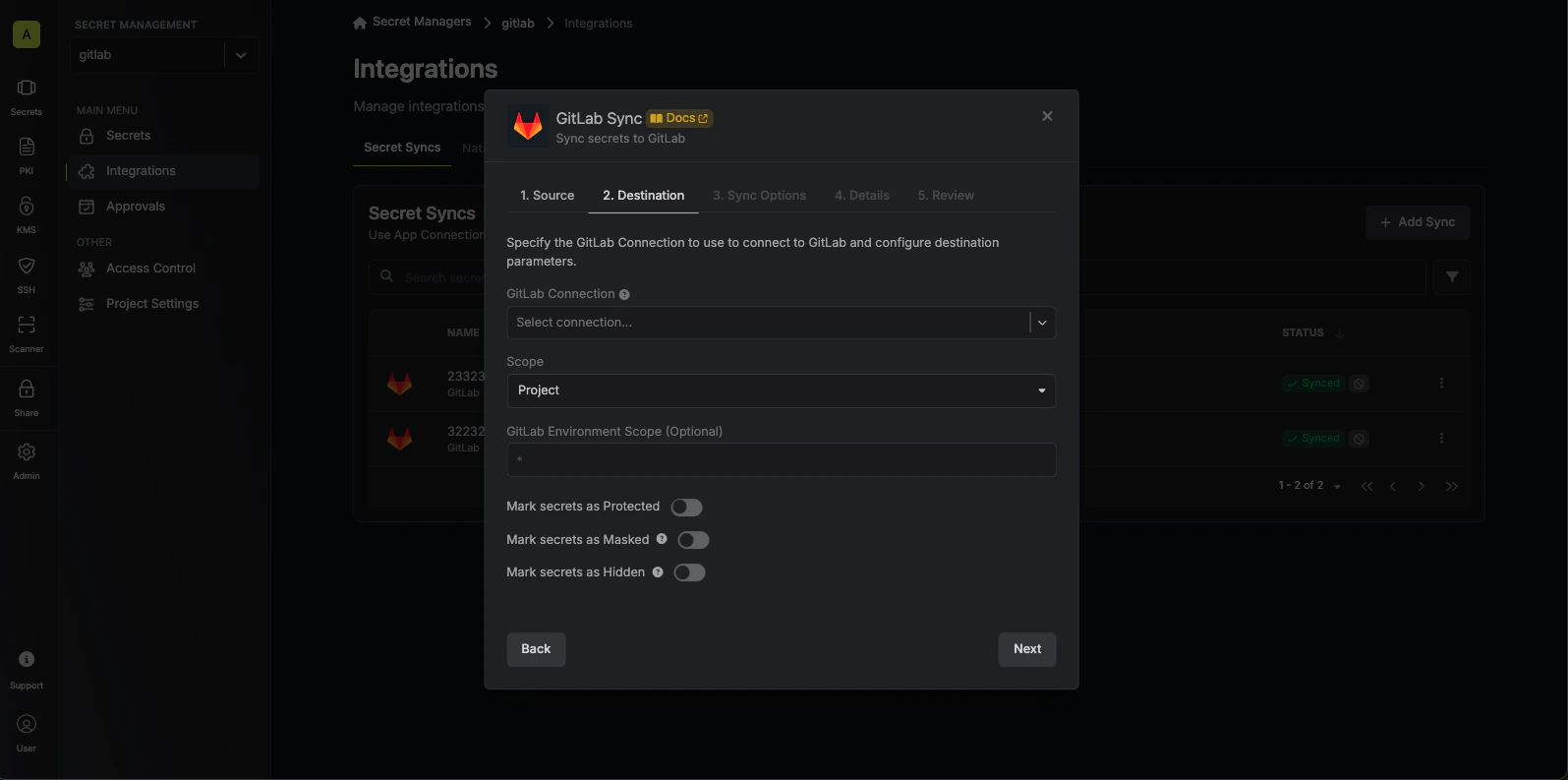Open Admin gear in the left rail
Image resolution: width=1568 pixels, height=780 pixels.
click(27, 461)
